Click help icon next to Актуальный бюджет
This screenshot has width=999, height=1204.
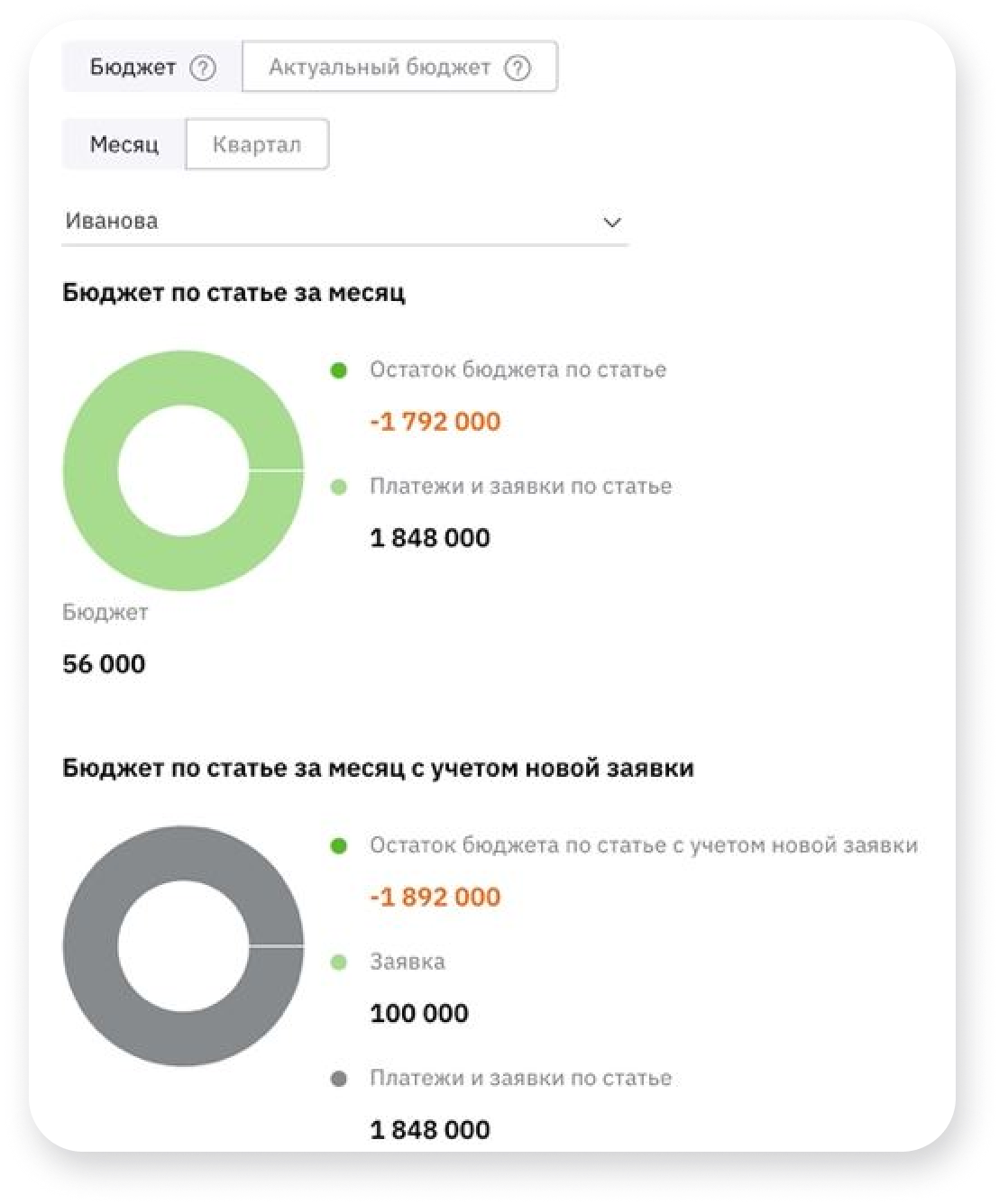click(518, 68)
